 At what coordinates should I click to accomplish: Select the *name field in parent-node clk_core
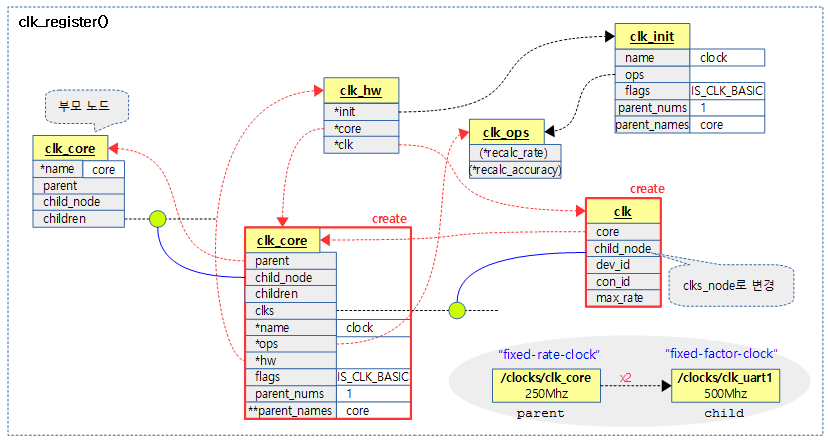point(58,169)
